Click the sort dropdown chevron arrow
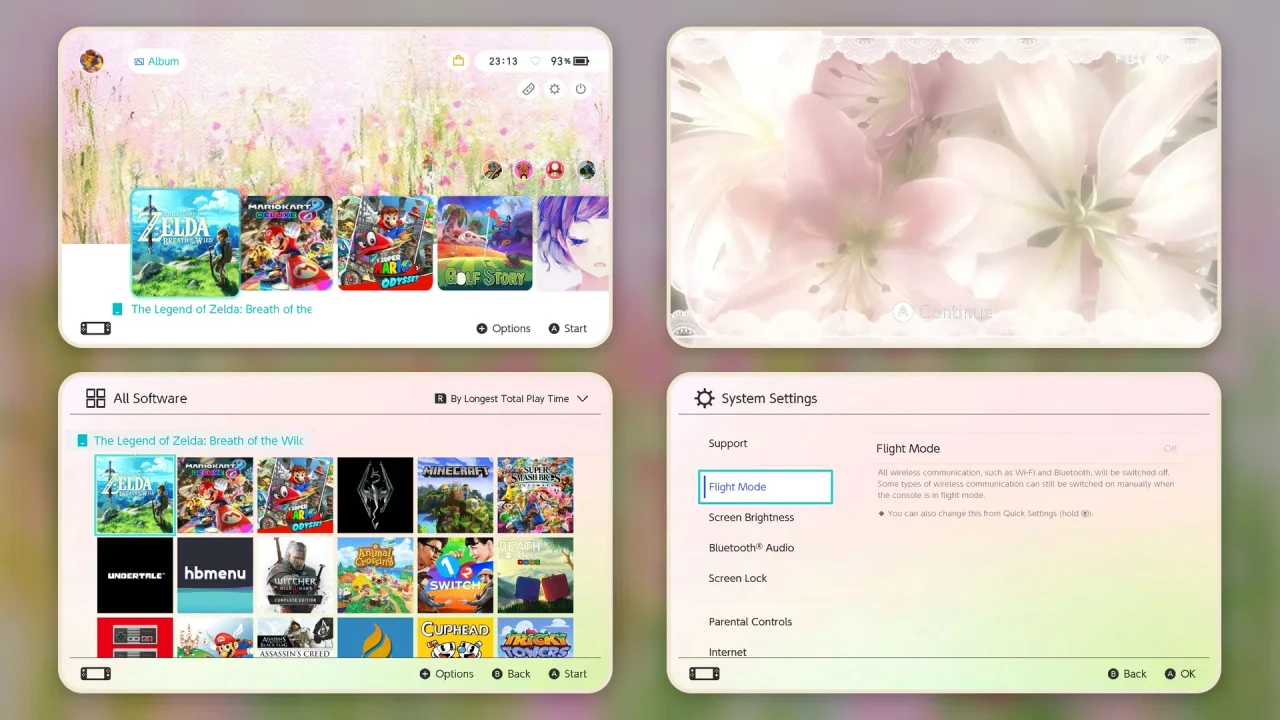This screenshot has height=720, width=1280. tap(582, 398)
